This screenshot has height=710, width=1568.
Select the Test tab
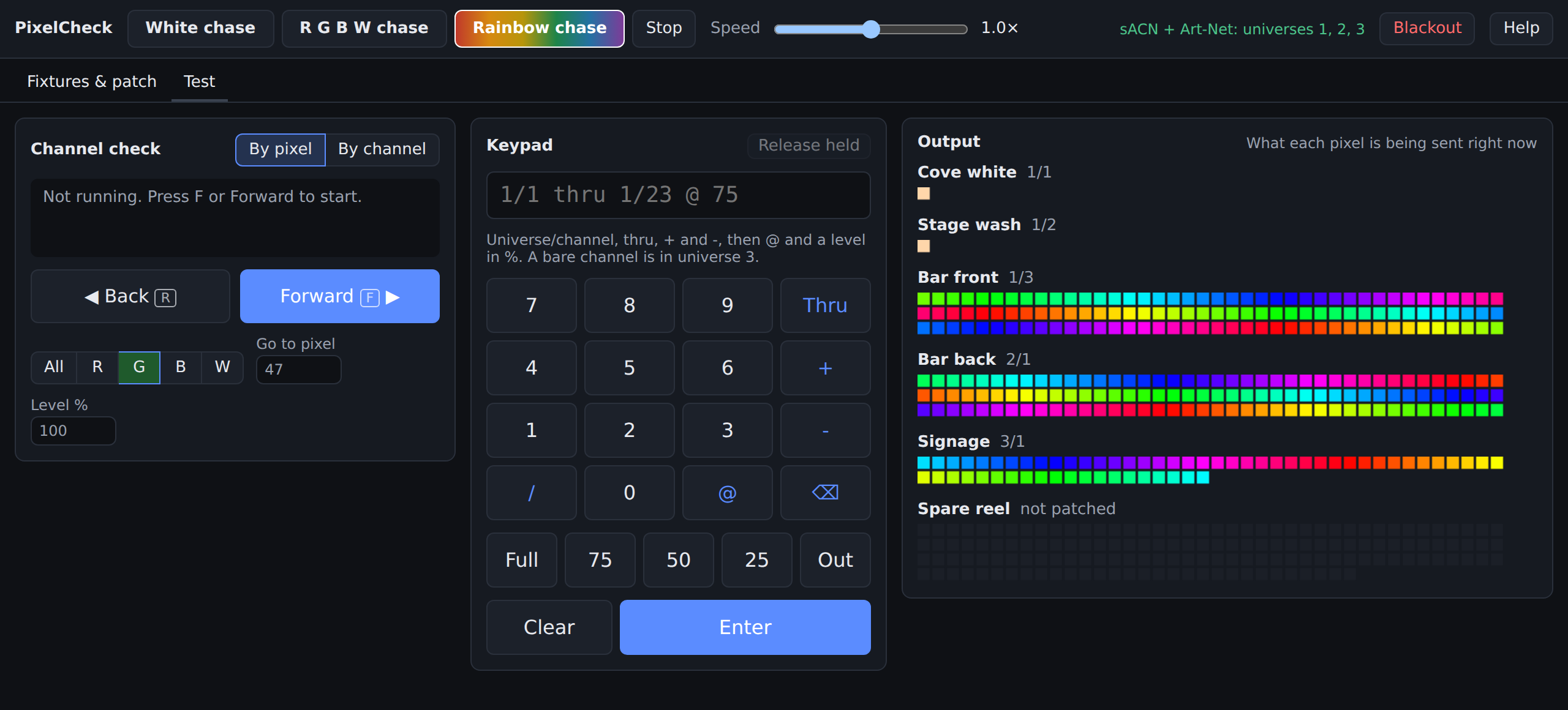point(199,81)
